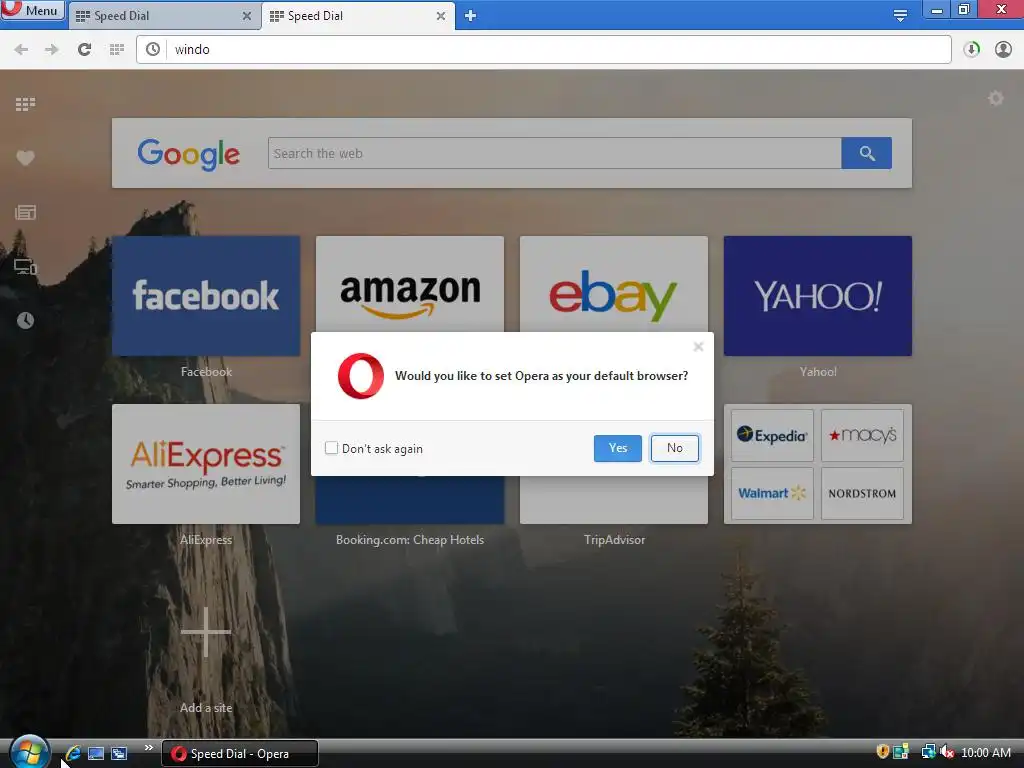1024x768 pixels.
Task: Open the Macy's thumbnail in folder tile
Action: point(862,436)
